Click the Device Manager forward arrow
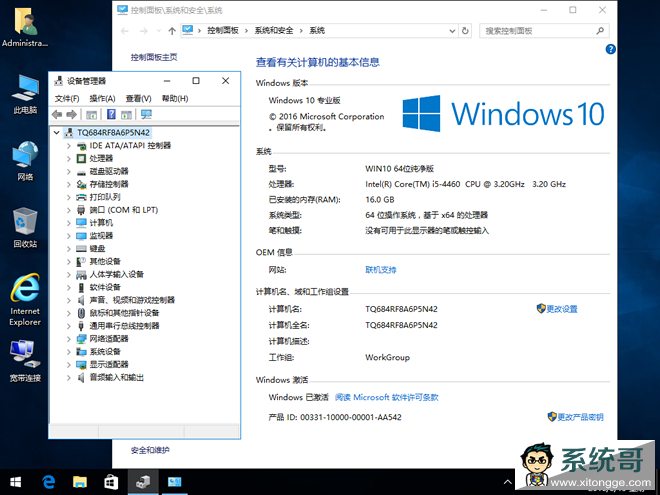660x495 pixels. (x=72, y=114)
